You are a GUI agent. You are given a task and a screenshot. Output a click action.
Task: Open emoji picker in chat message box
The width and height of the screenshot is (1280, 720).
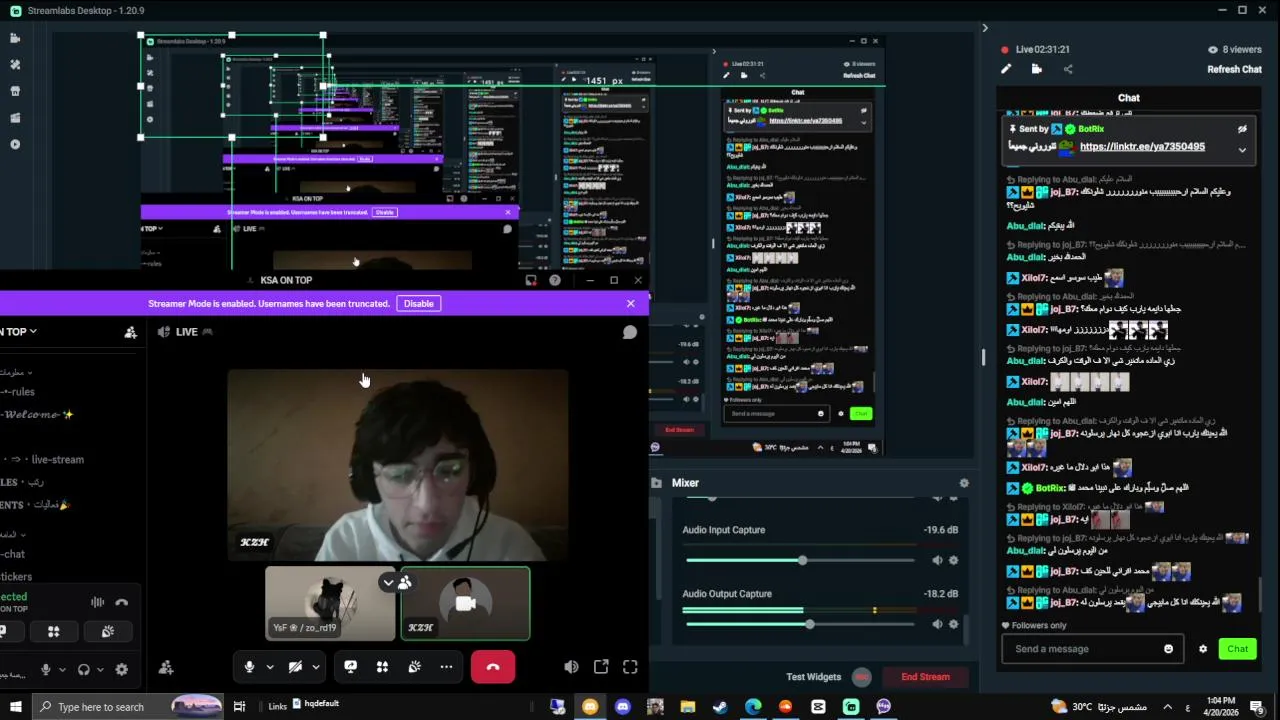click(x=1168, y=649)
